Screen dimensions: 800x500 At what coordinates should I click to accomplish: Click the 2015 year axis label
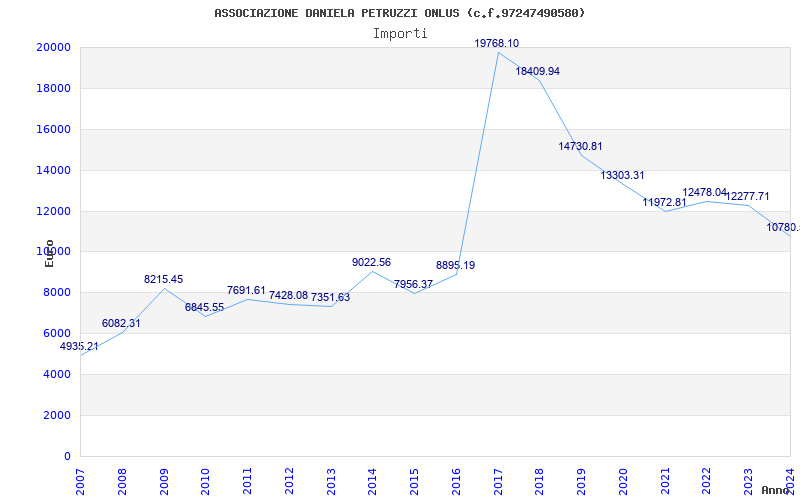point(414,482)
